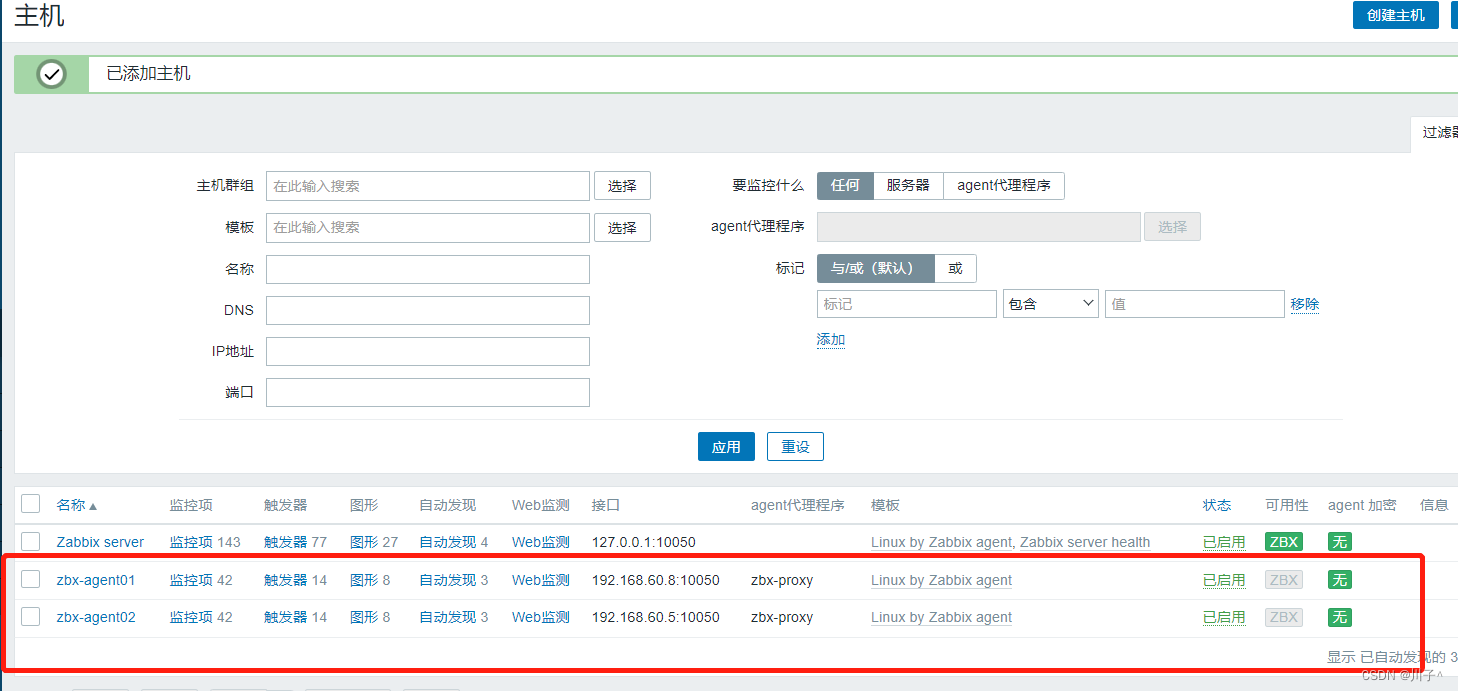Click grey ZBX badge for zbx-agent02
The width and height of the screenshot is (1458, 691).
coord(1284,617)
